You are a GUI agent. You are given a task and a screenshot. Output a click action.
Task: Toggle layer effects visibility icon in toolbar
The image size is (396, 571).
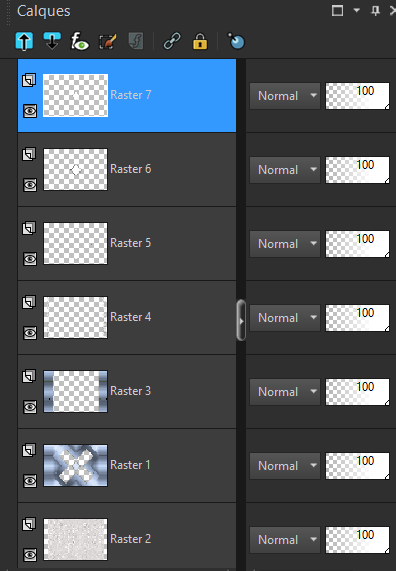click(80, 41)
